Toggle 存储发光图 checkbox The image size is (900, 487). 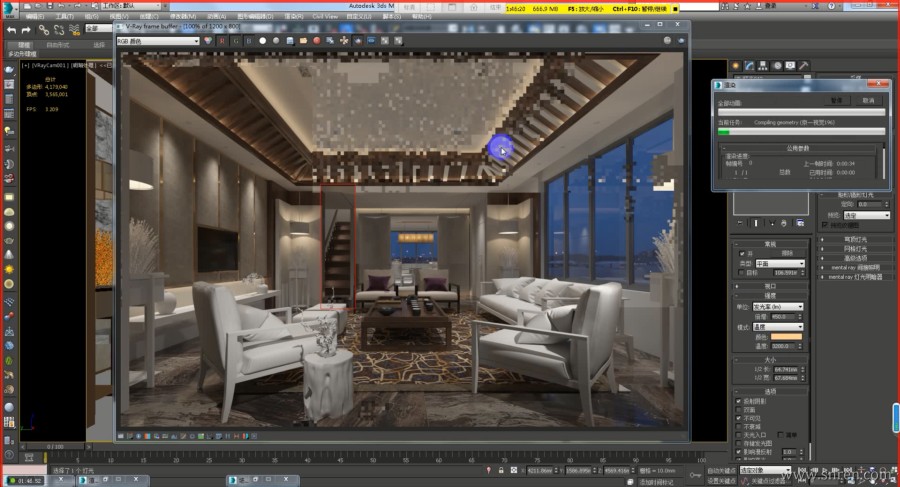[x=739, y=443]
